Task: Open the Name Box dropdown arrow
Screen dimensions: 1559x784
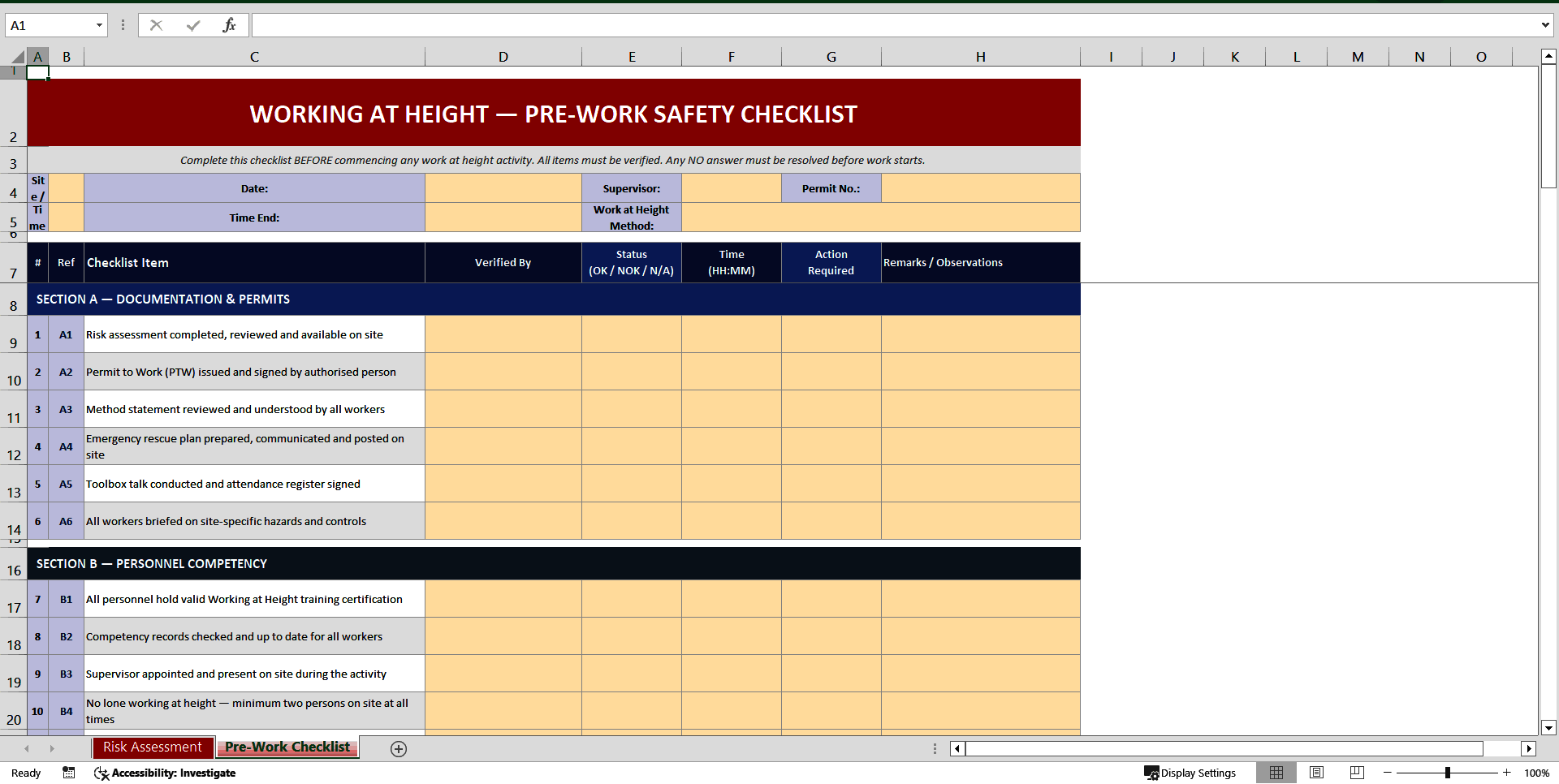Action: click(x=100, y=24)
